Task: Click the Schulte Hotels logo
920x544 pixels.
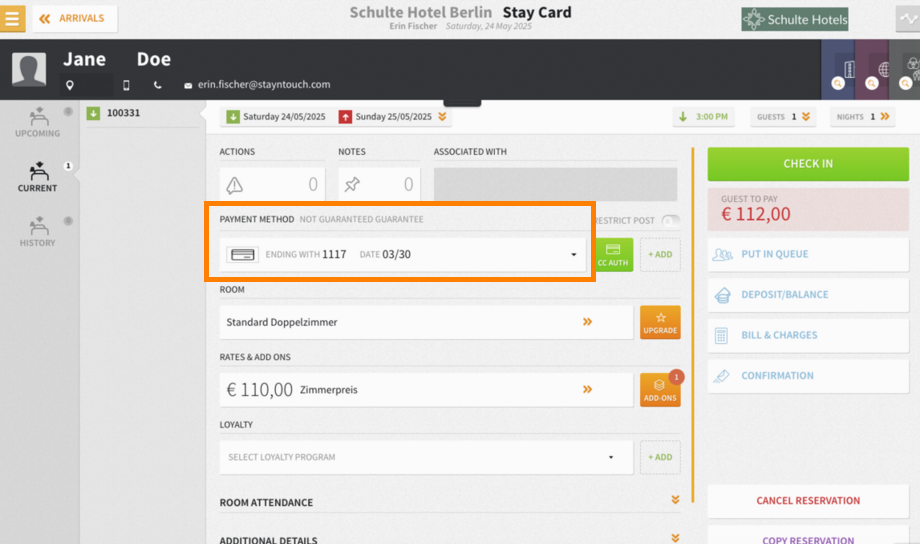Action: pos(794,19)
